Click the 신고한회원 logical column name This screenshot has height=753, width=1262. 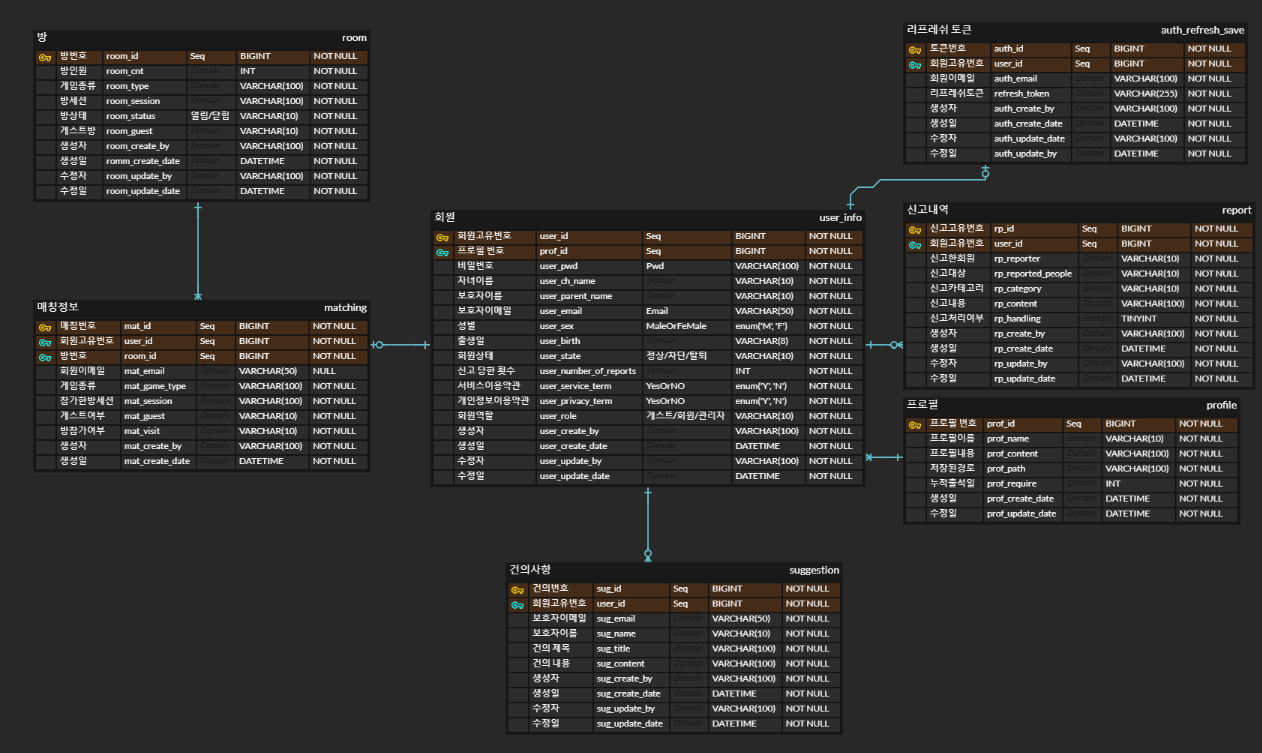point(952,258)
